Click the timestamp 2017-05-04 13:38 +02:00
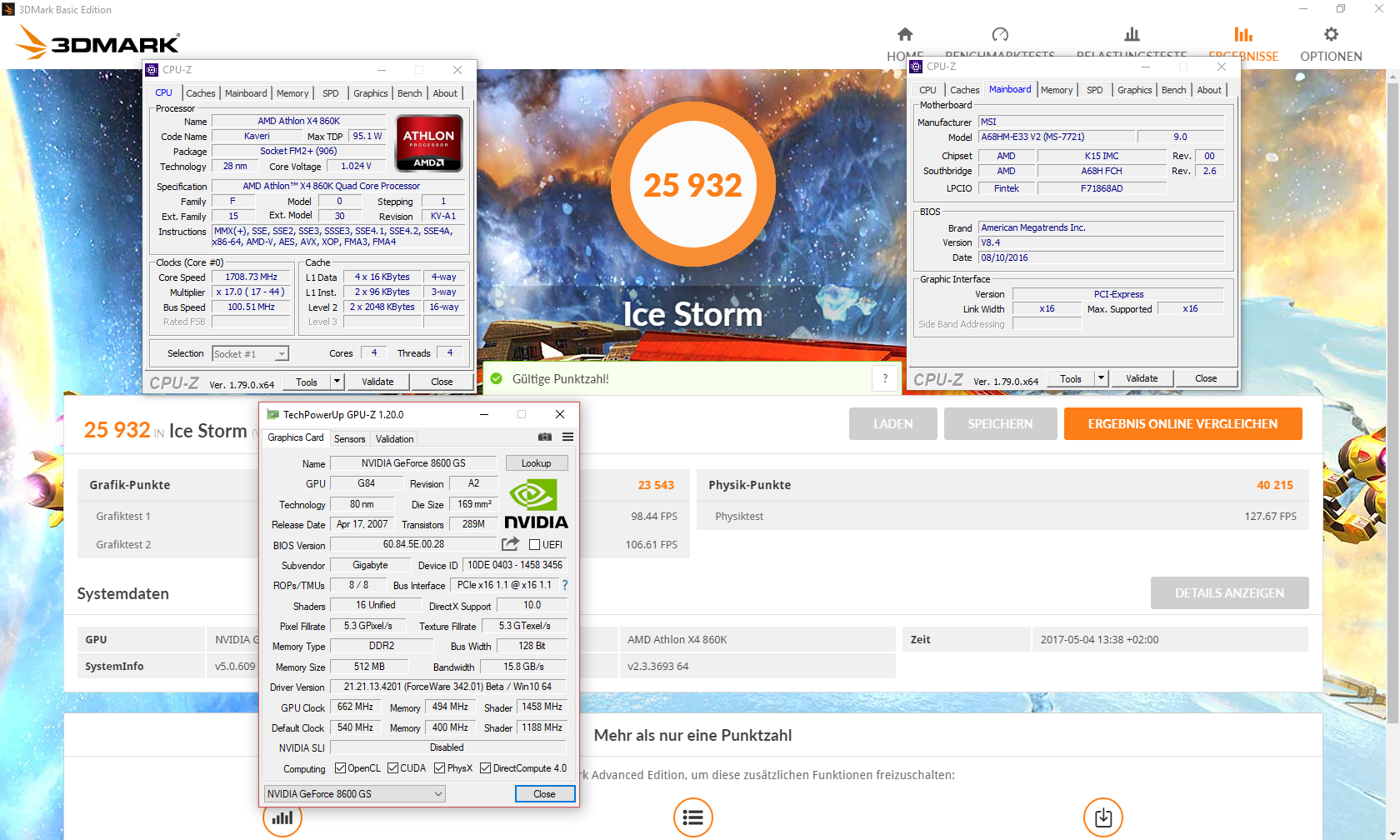Viewport: 1400px width, 840px height. 1099,639
